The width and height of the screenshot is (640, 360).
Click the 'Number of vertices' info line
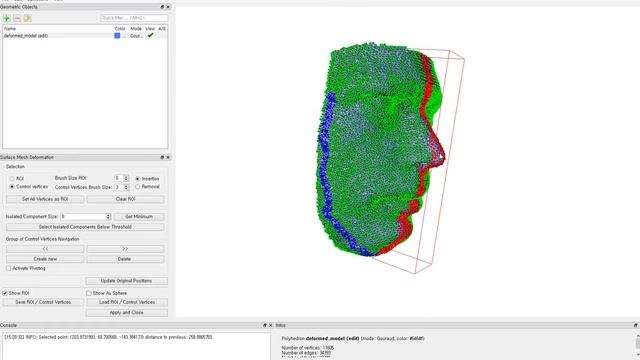pos(307,348)
